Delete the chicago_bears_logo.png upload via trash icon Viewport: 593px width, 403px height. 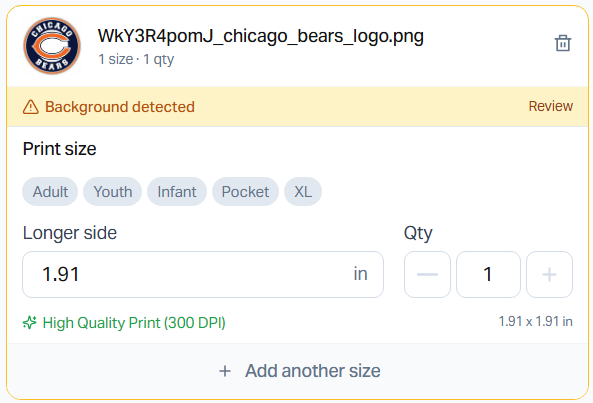click(x=562, y=43)
